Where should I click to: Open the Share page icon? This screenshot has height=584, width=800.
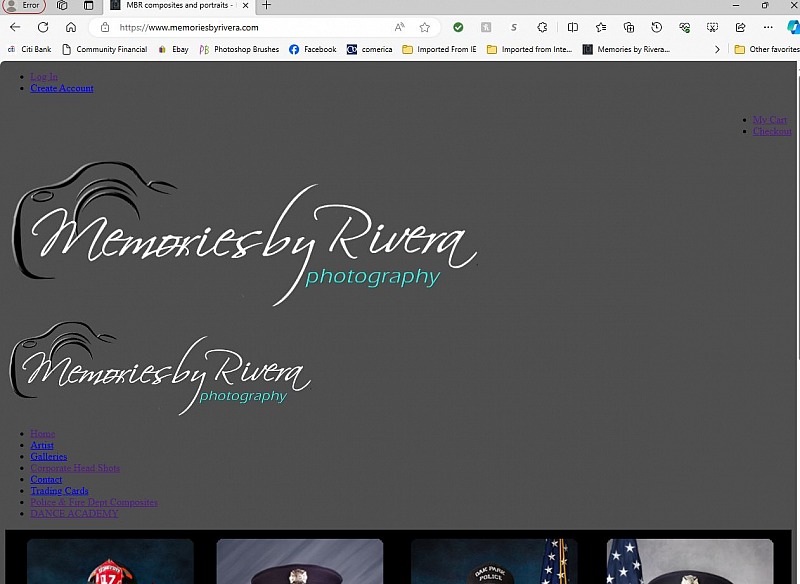[740, 28]
